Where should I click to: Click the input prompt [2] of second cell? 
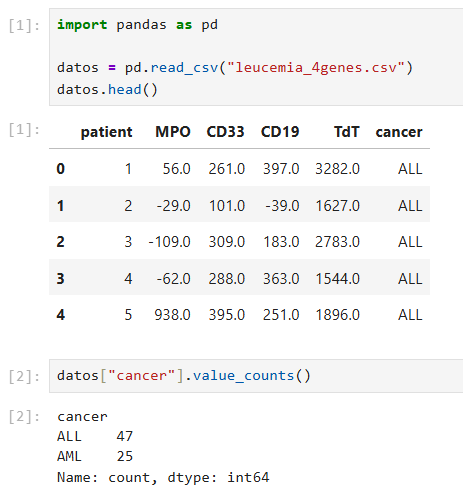24,376
